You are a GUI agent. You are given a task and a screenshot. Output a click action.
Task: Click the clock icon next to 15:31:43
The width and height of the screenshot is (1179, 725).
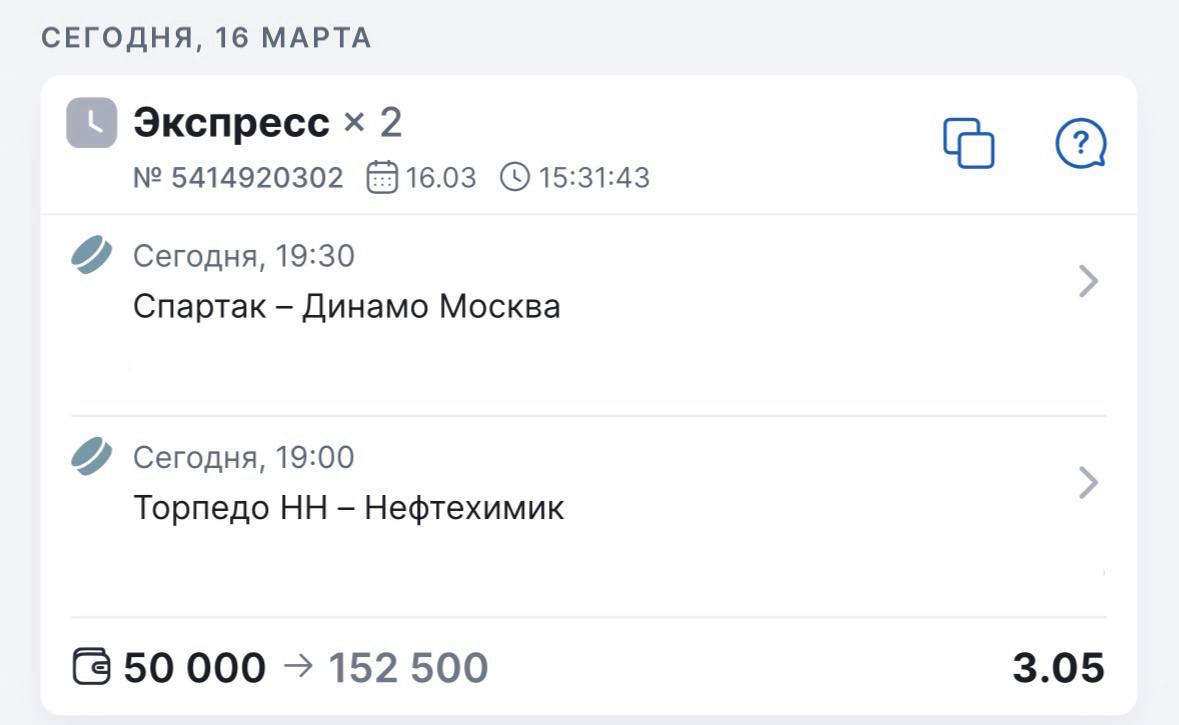(514, 178)
